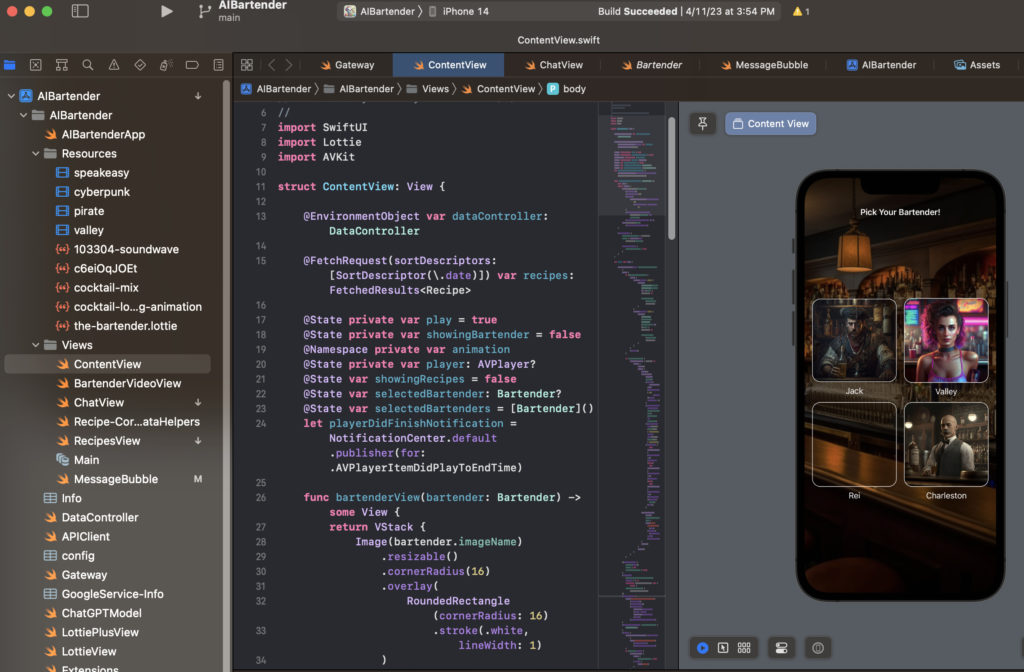Collapse the Resources folder
This screenshot has height=672, width=1024.
click(x=37, y=154)
